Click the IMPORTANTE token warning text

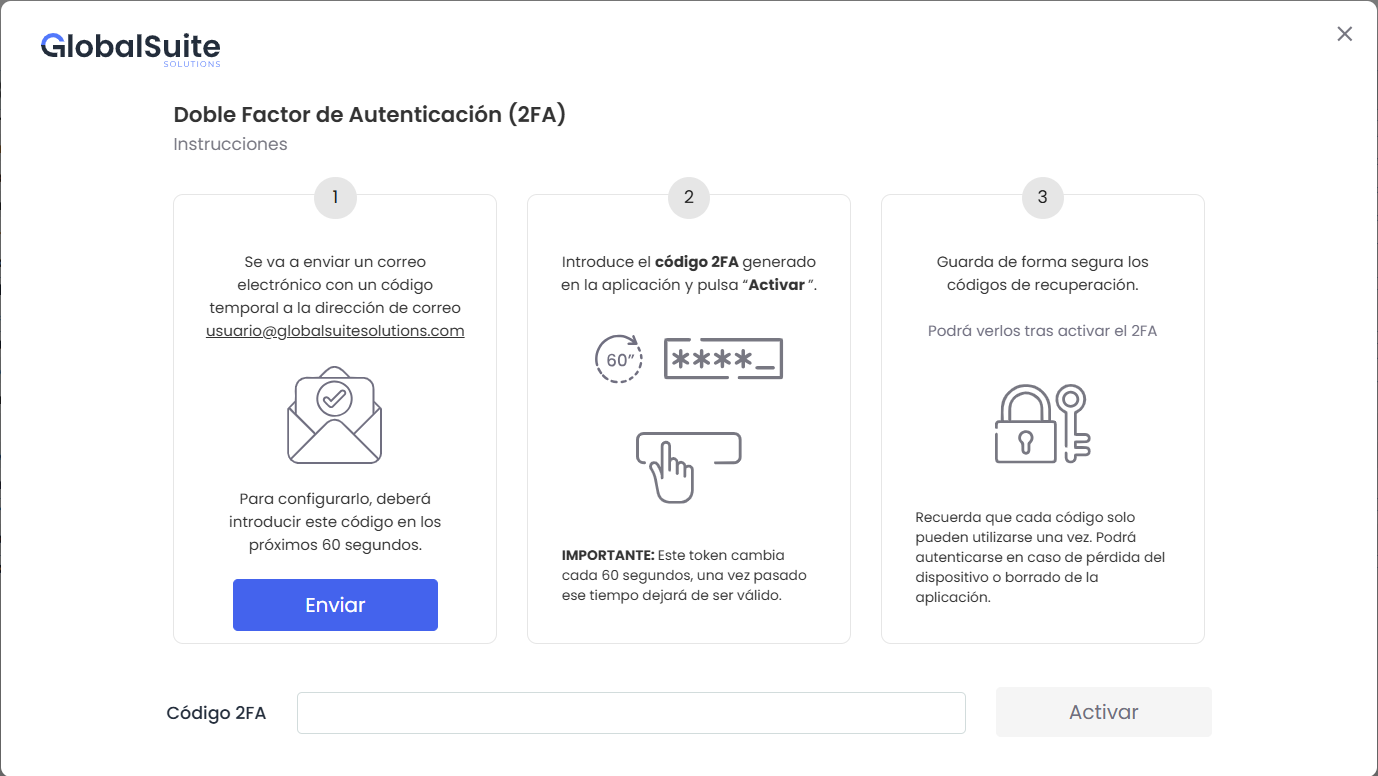click(684, 575)
